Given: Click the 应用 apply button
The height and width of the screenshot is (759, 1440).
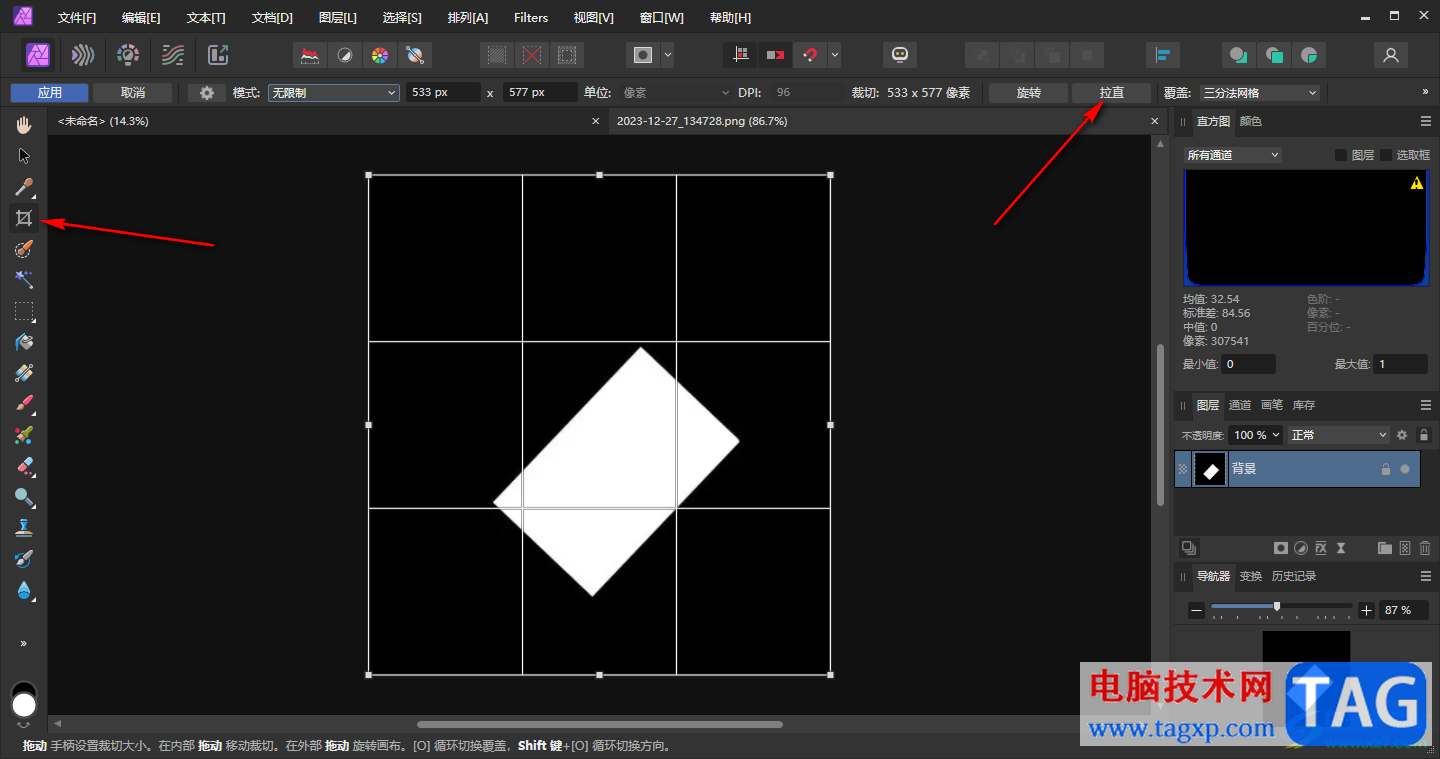Looking at the screenshot, I should click(x=50, y=93).
